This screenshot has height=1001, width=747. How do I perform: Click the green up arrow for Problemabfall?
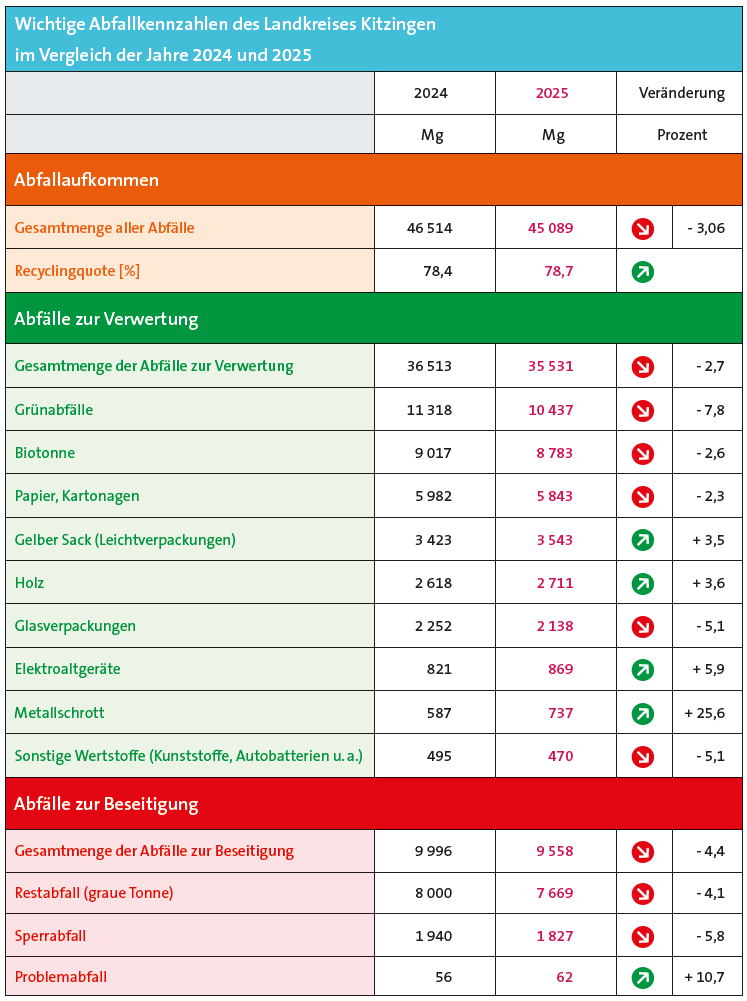[643, 977]
